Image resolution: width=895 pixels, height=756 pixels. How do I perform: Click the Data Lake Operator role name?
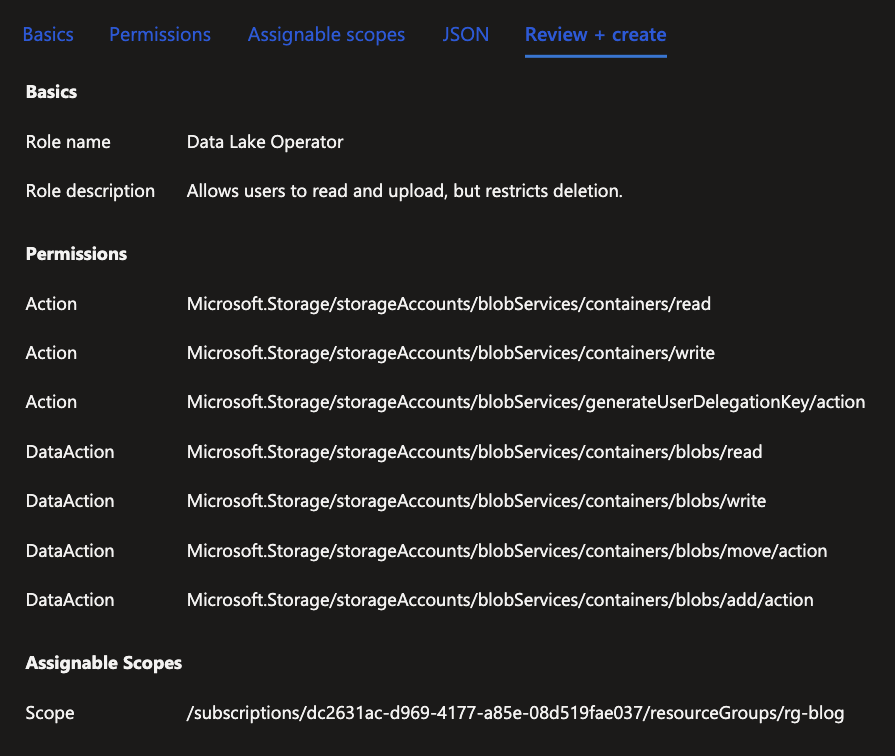coord(265,142)
